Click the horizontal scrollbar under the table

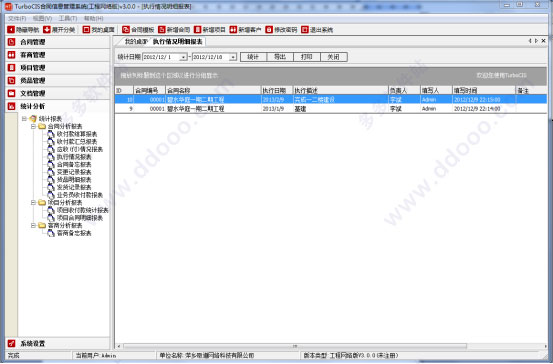click(295, 346)
